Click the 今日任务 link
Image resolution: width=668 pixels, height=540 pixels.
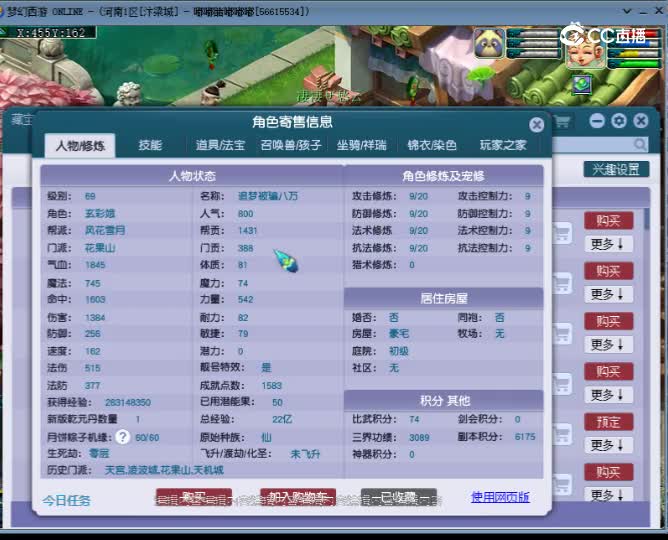[x=66, y=500]
